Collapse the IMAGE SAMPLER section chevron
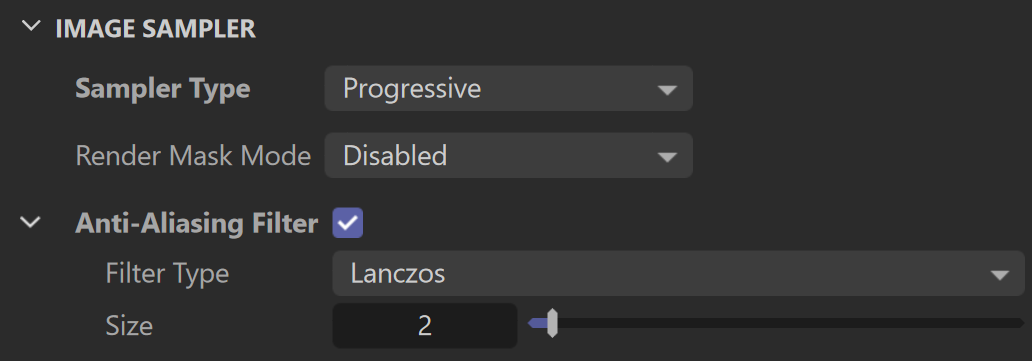 [x=30, y=27]
